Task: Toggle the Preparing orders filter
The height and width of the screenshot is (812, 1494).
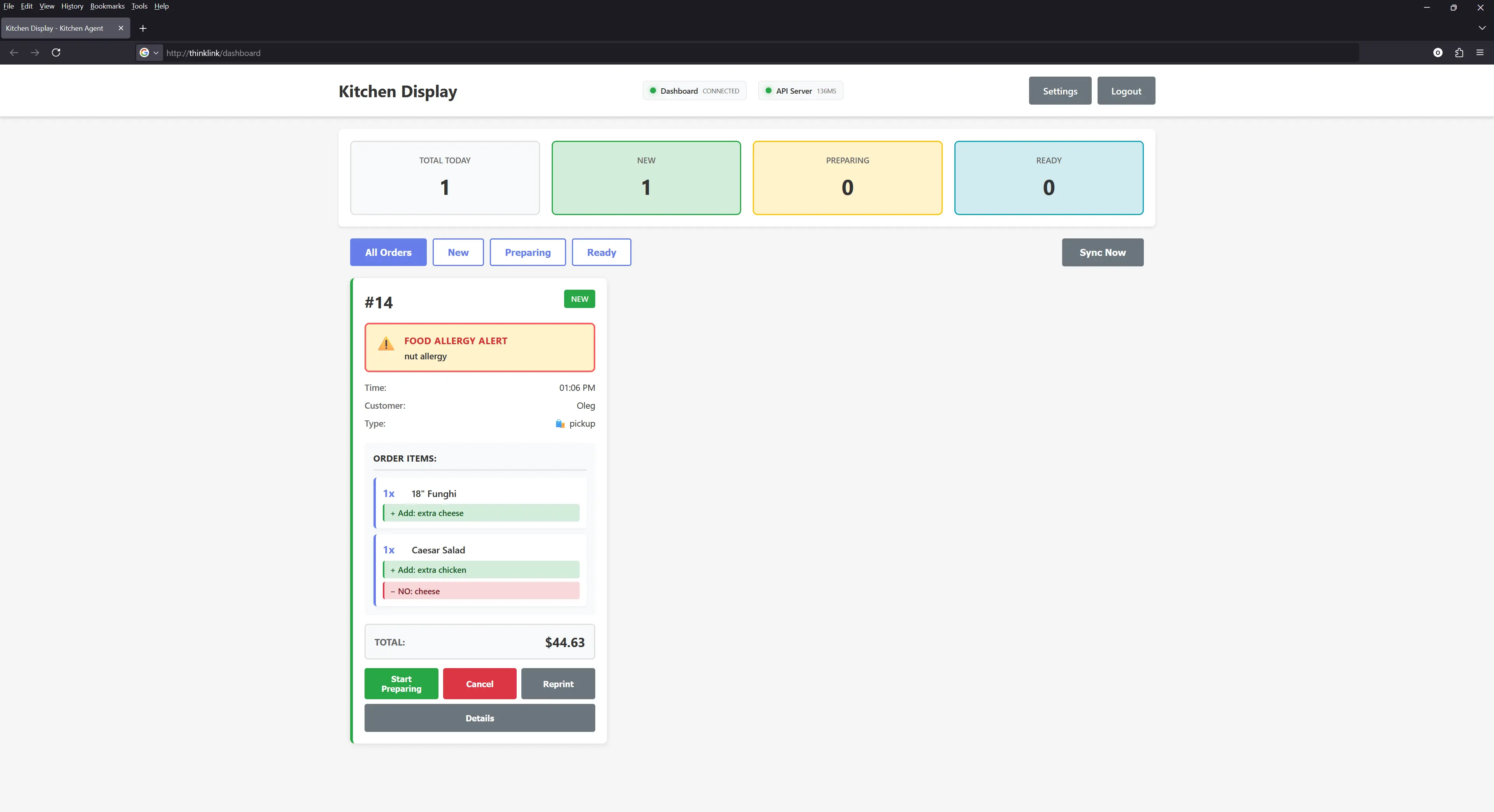Action: (527, 252)
